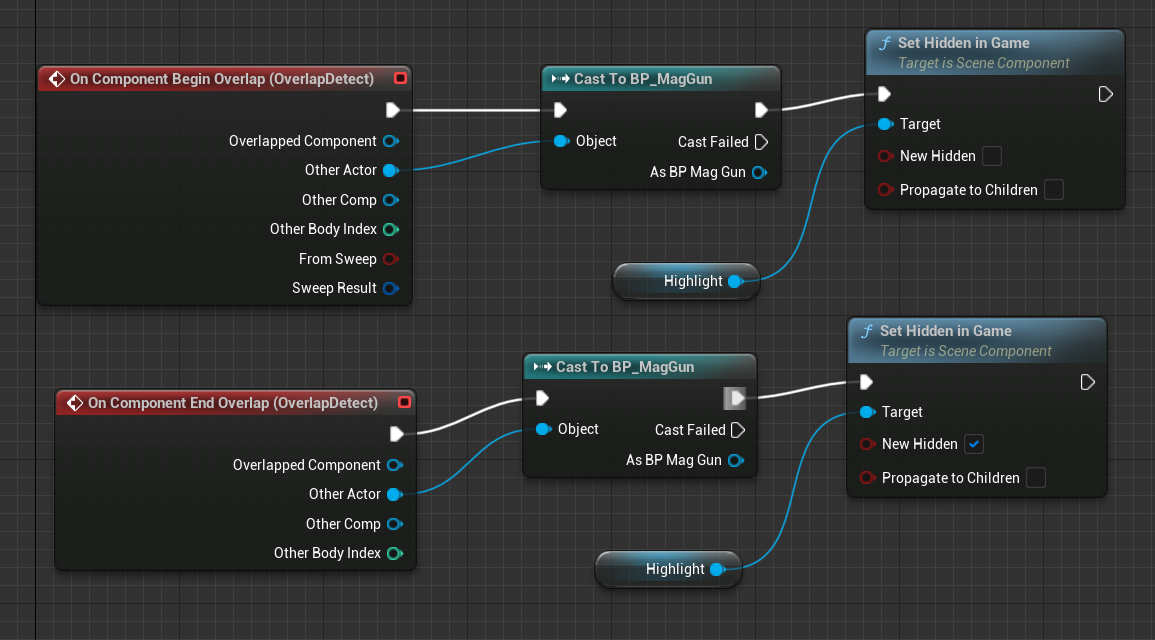Select the upper Highlight variable node
The width and height of the screenshot is (1155, 640).
(687, 281)
